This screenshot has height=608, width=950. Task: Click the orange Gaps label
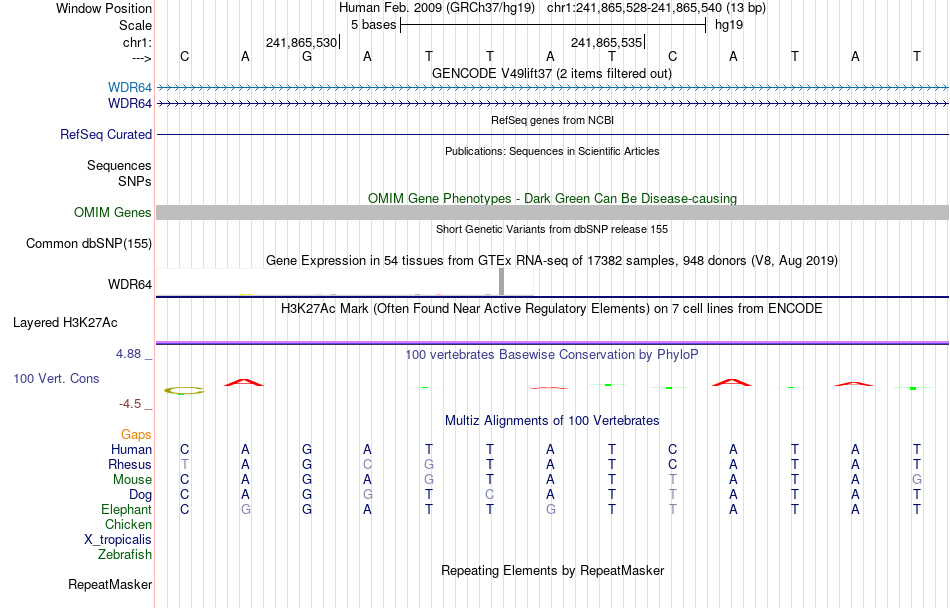(136, 434)
